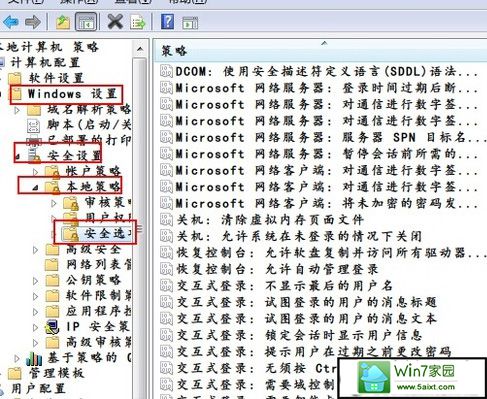Open Help via the question mark icon

(x=167, y=22)
